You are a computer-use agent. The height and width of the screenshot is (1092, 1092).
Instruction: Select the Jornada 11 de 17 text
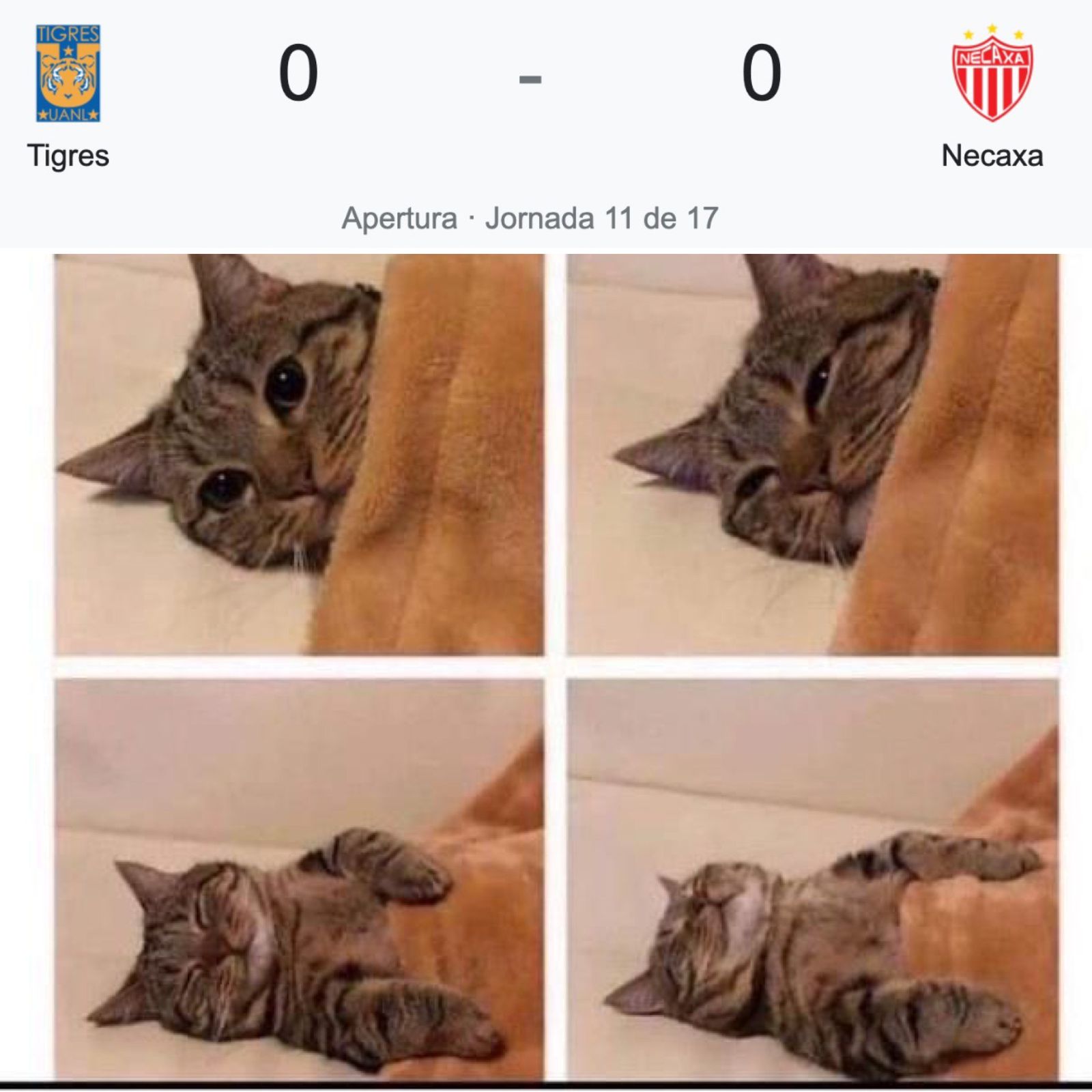(601, 218)
